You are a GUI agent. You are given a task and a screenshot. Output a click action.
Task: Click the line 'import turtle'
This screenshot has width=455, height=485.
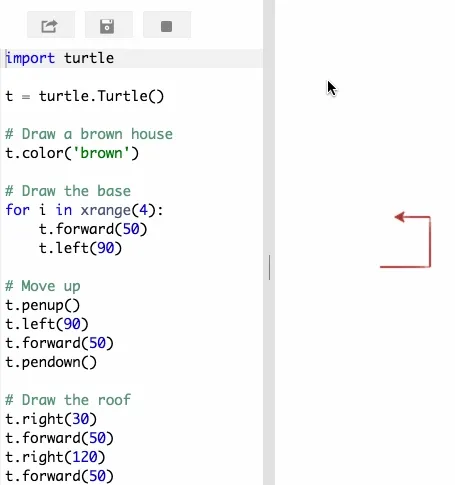(x=60, y=58)
